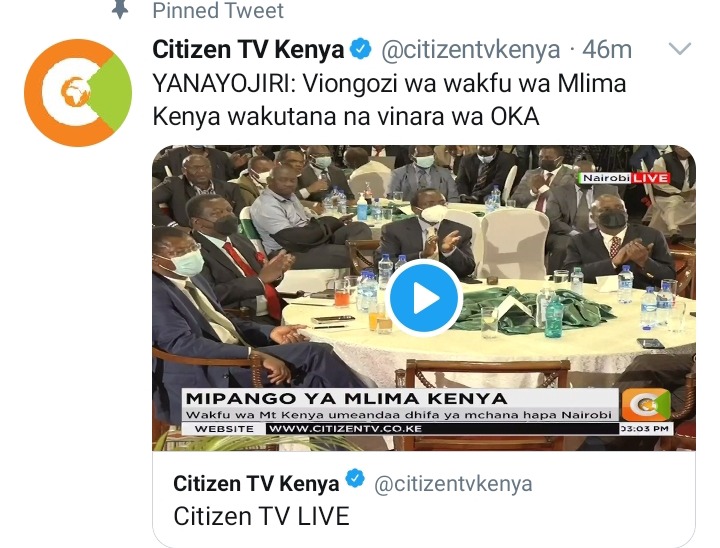Play the Citizen TV live video
This screenshot has height=548, width=720.
(x=424, y=298)
